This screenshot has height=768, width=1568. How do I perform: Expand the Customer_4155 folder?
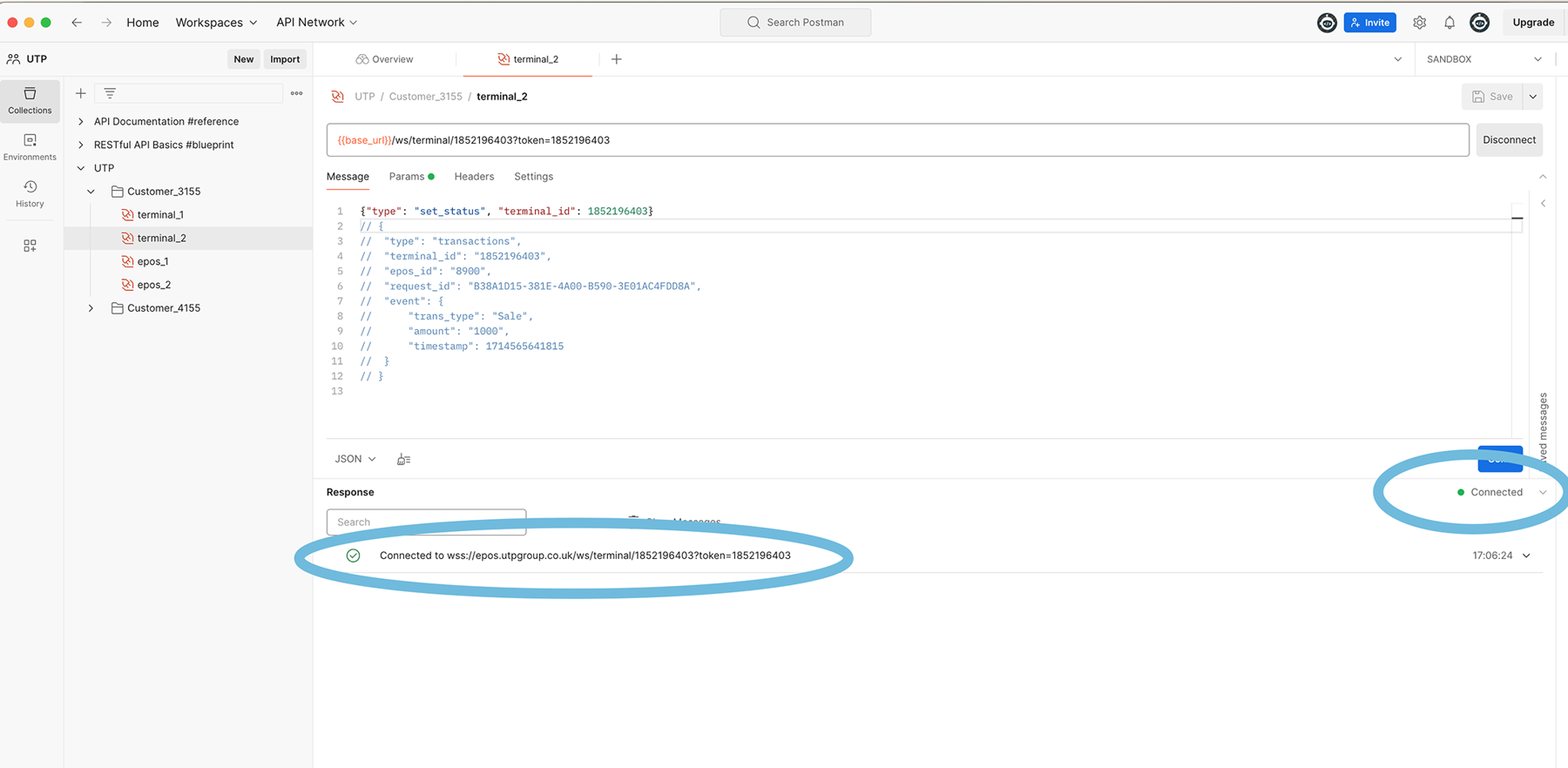91,308
